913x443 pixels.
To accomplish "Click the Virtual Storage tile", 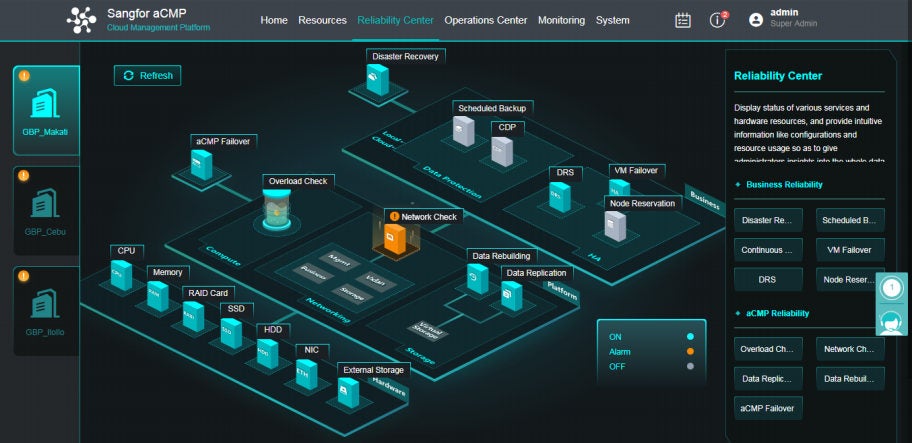I will [428, 331].
